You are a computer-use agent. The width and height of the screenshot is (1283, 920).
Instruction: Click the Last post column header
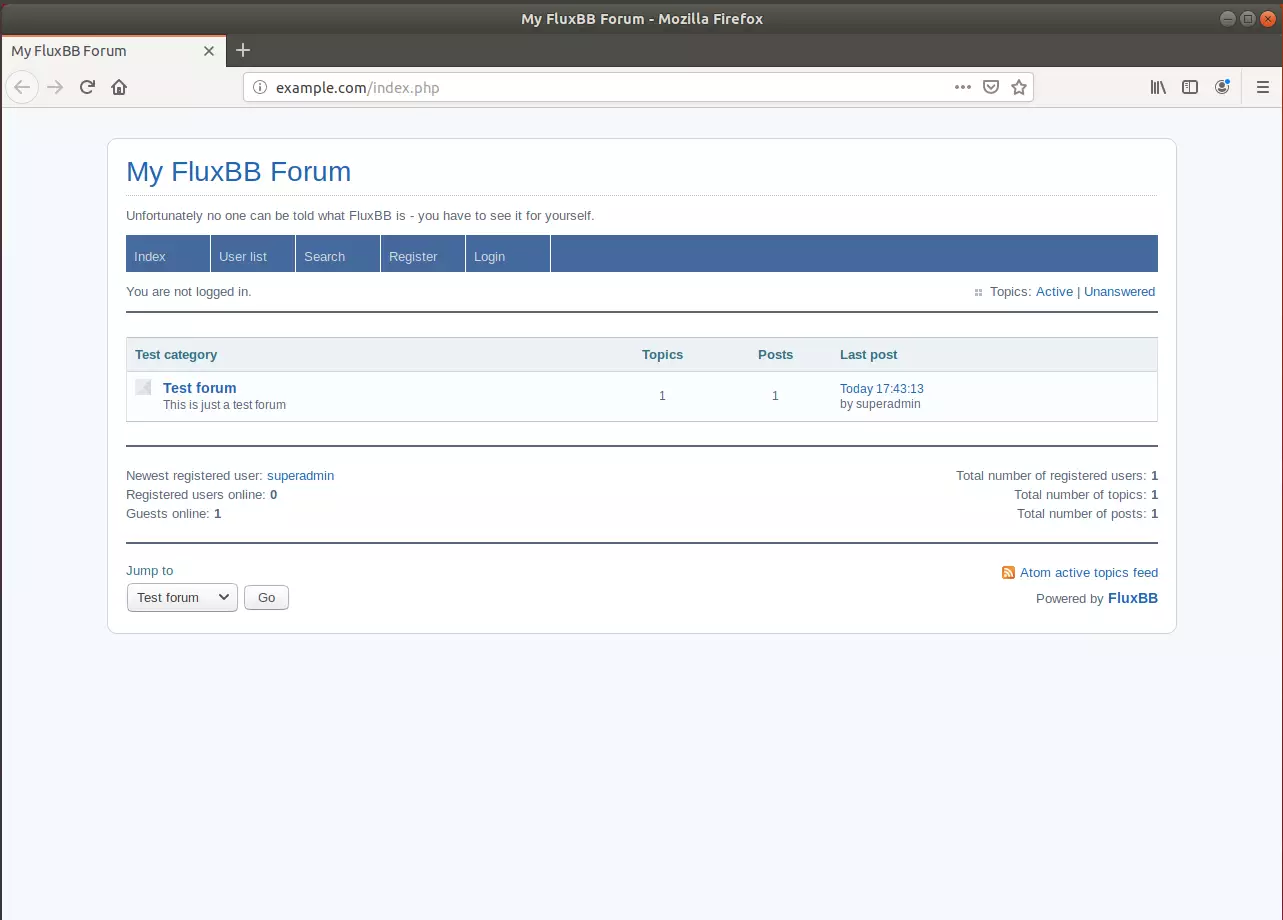pyautogui.click(x=868, y=355)
